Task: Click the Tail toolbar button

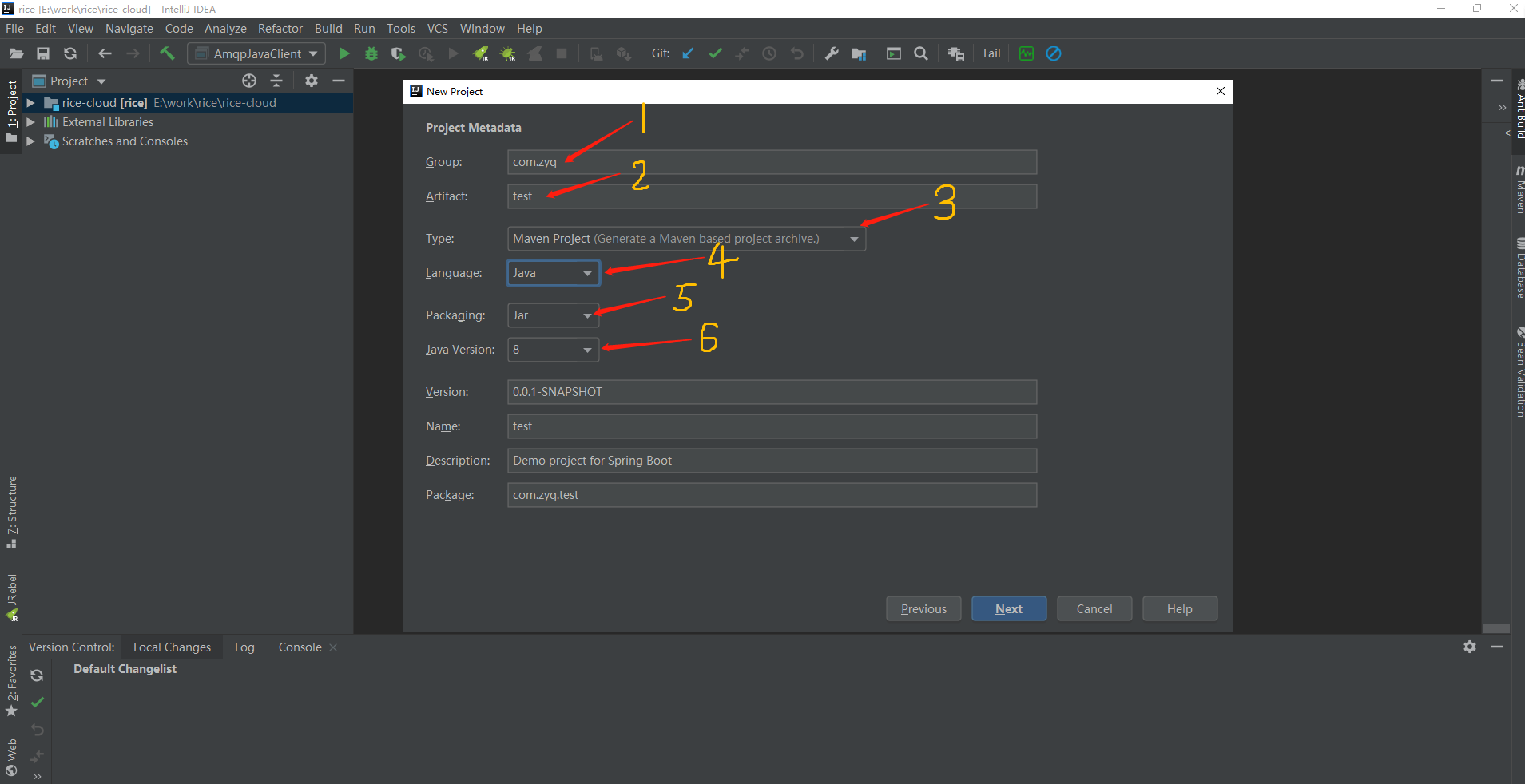Action: pyautogui.click(x=991, y=53)
